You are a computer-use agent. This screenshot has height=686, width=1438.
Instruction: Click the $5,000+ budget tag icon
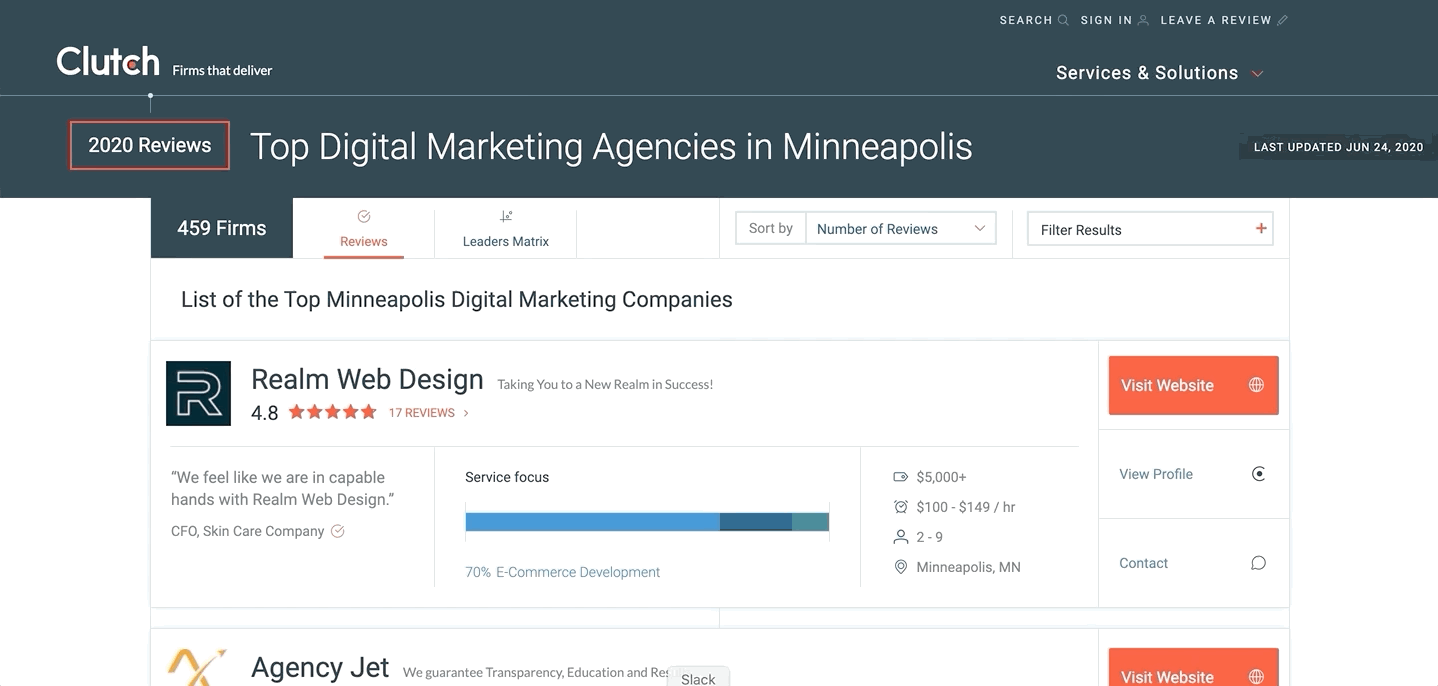click(x=900, y=477)
